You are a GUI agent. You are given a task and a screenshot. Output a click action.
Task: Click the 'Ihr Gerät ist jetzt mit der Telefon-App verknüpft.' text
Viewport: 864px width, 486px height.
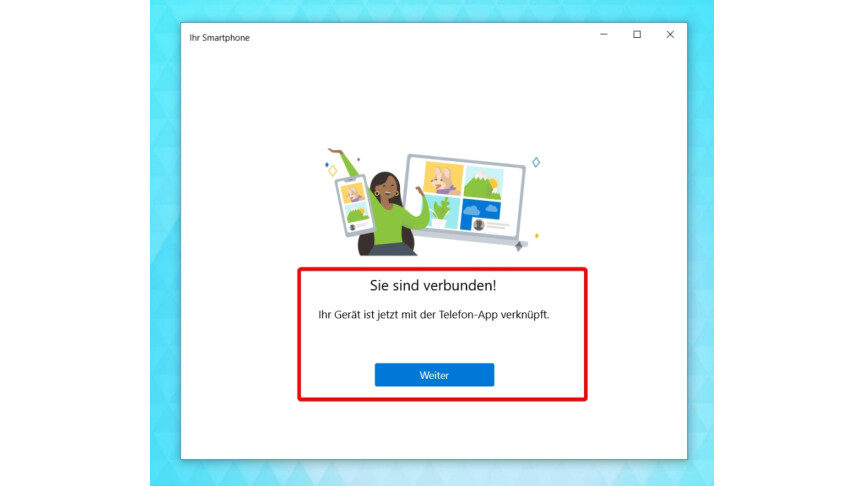pos(434,315)
